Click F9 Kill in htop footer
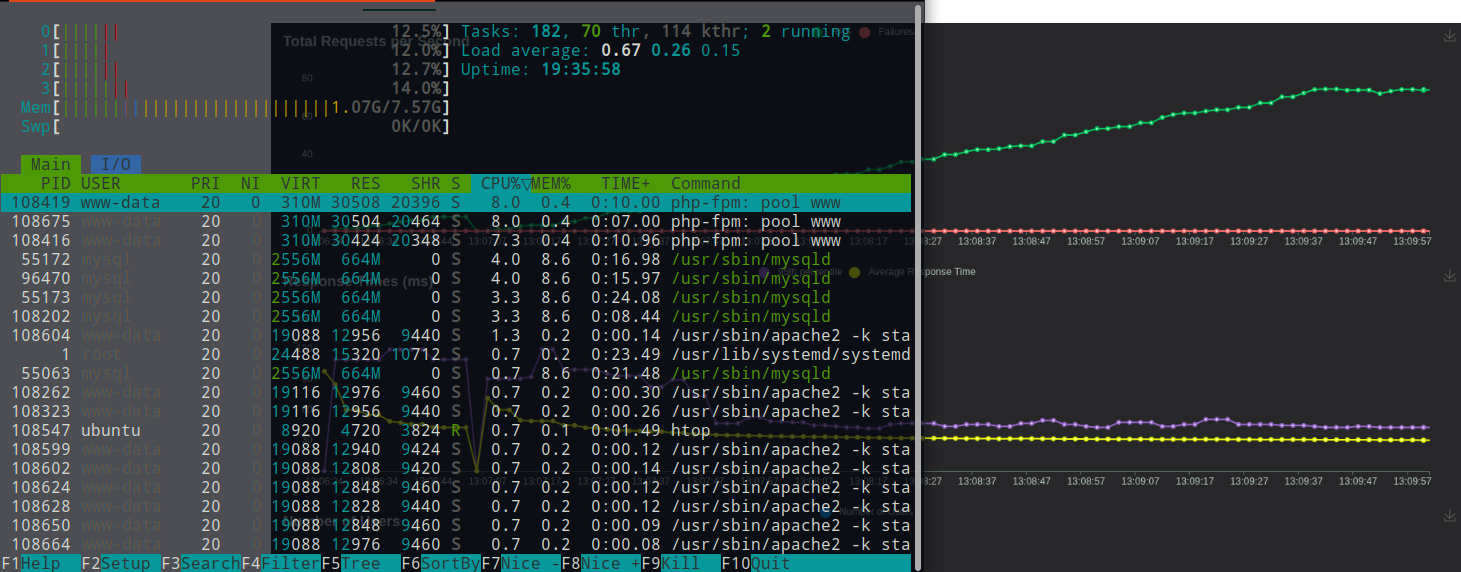This screenshot has width=1461, height=572. pos(681,563)
